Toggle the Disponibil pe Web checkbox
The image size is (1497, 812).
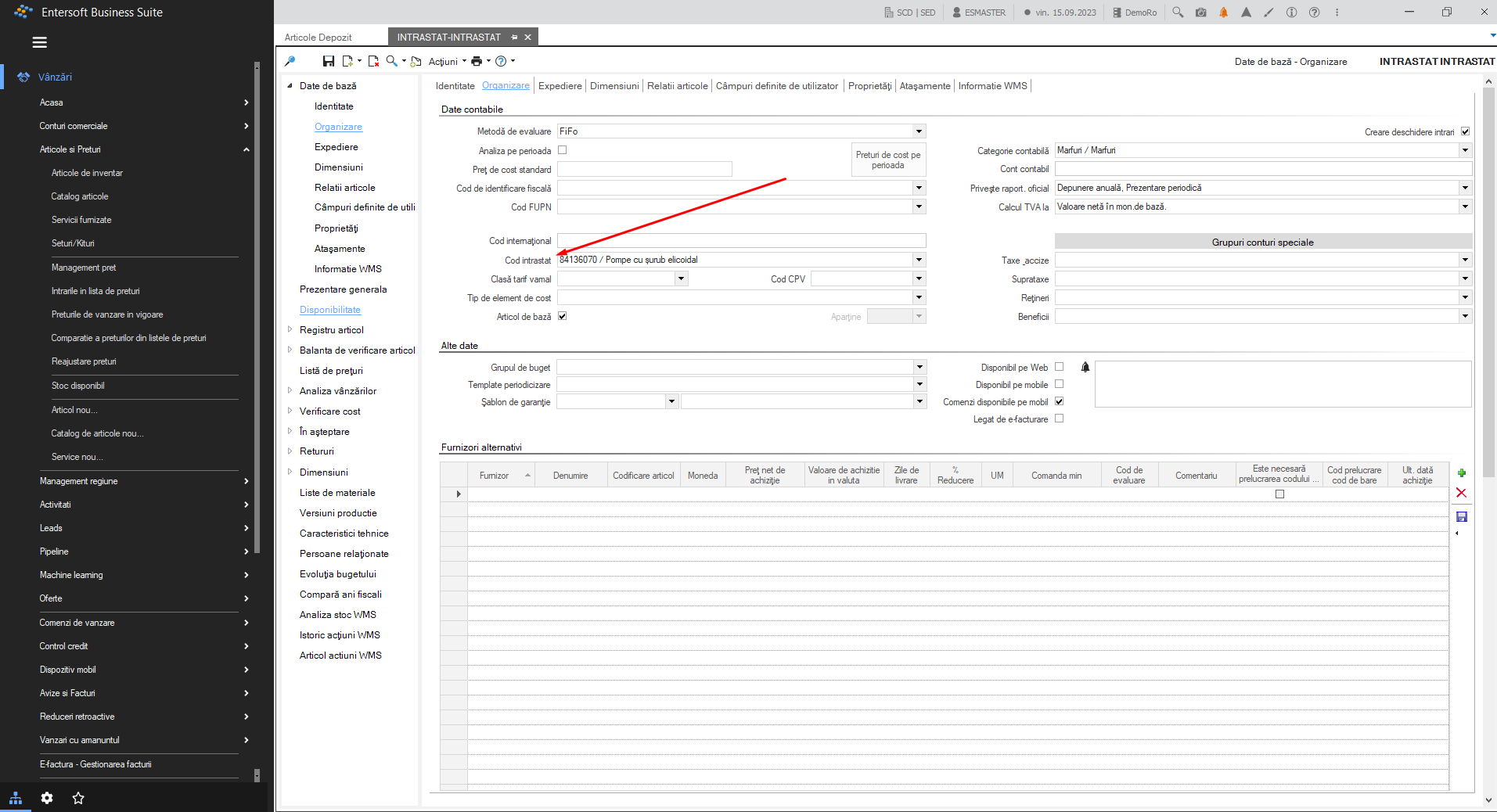pyautogui.click(x=1059, y=367)
